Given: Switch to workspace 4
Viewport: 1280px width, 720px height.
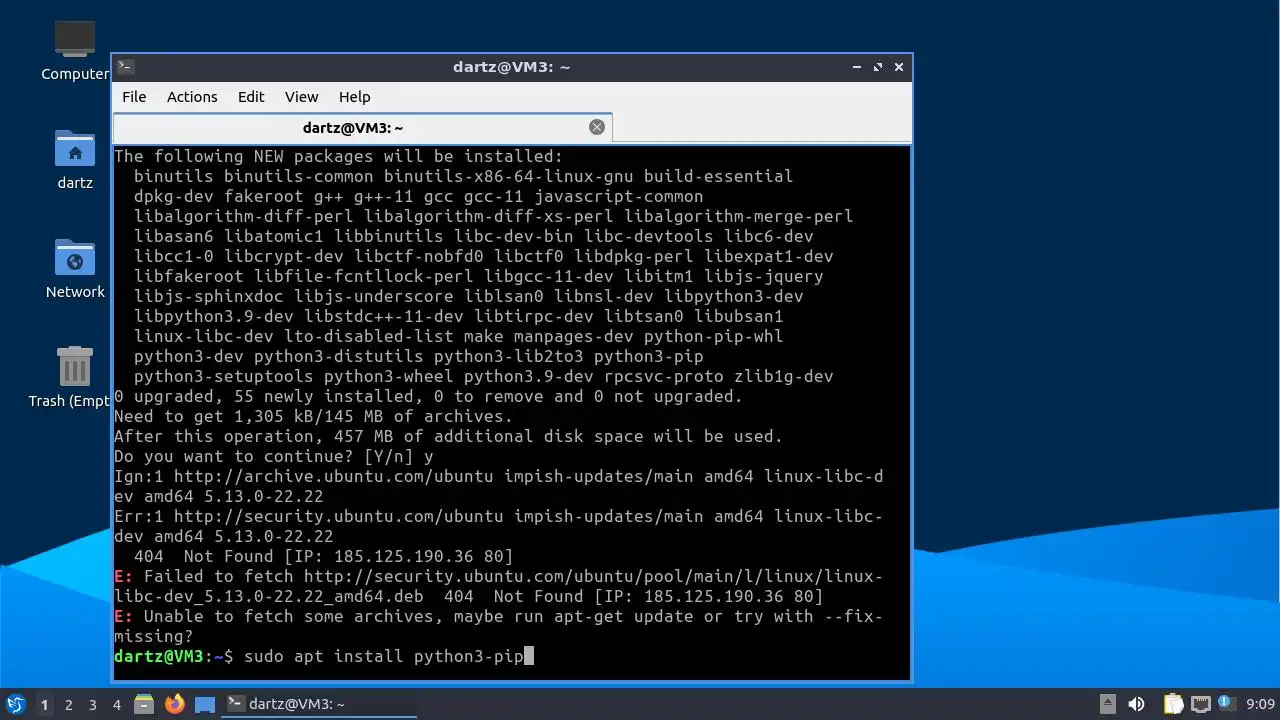Looking at the screenshot, I should click(x=116, y=705).
